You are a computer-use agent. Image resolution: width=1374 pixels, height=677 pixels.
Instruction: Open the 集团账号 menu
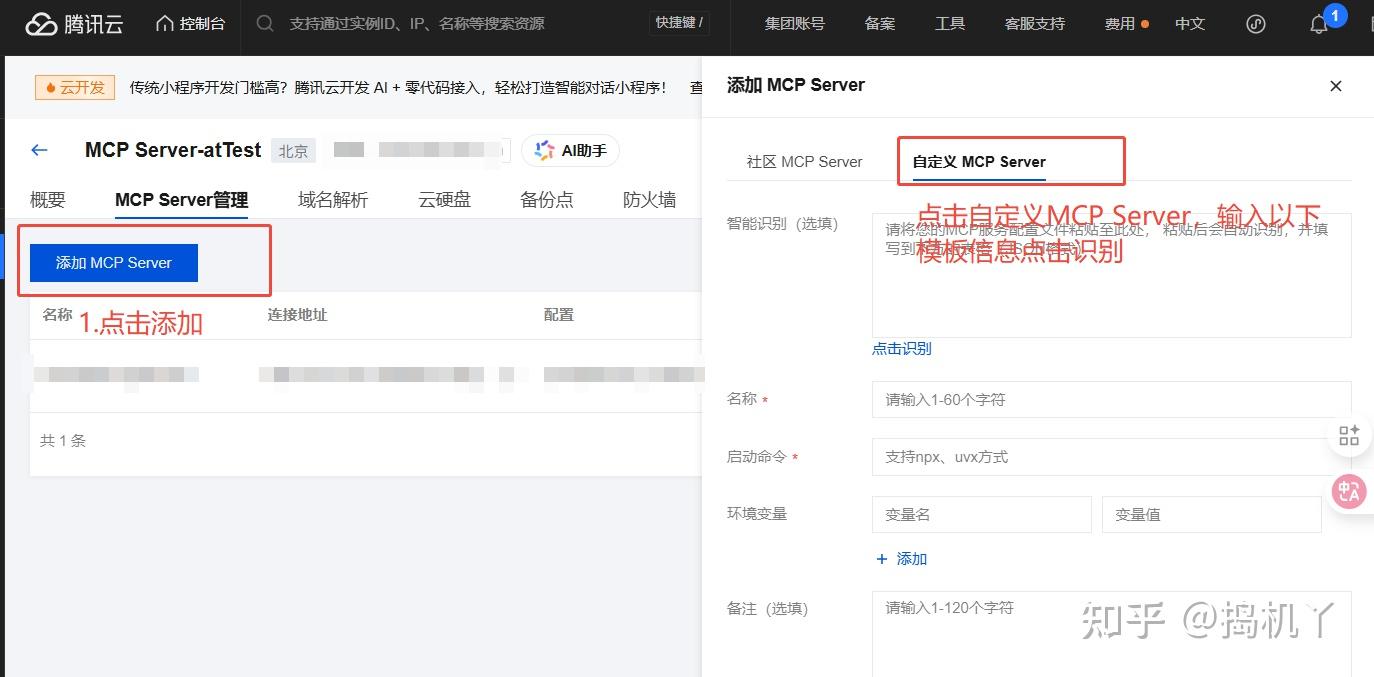click(795, 23)
